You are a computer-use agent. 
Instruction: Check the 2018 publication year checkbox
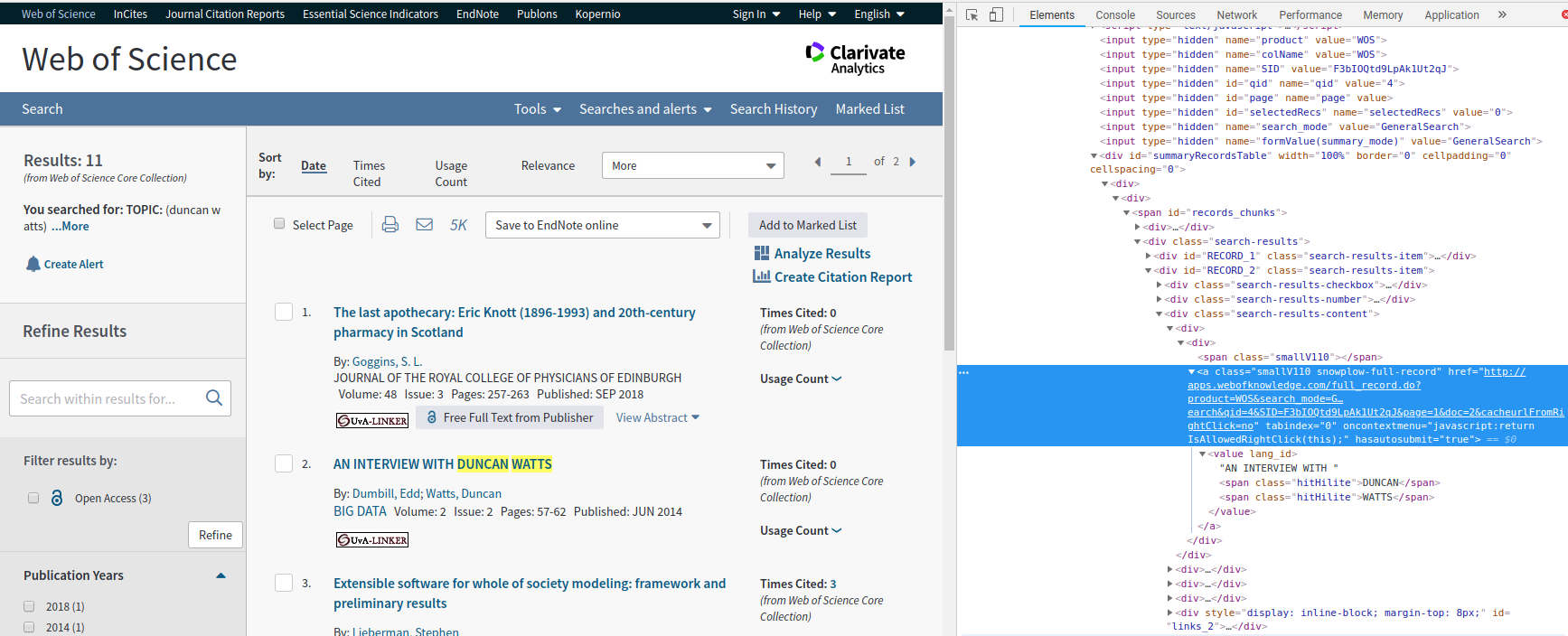coord(29,606)
